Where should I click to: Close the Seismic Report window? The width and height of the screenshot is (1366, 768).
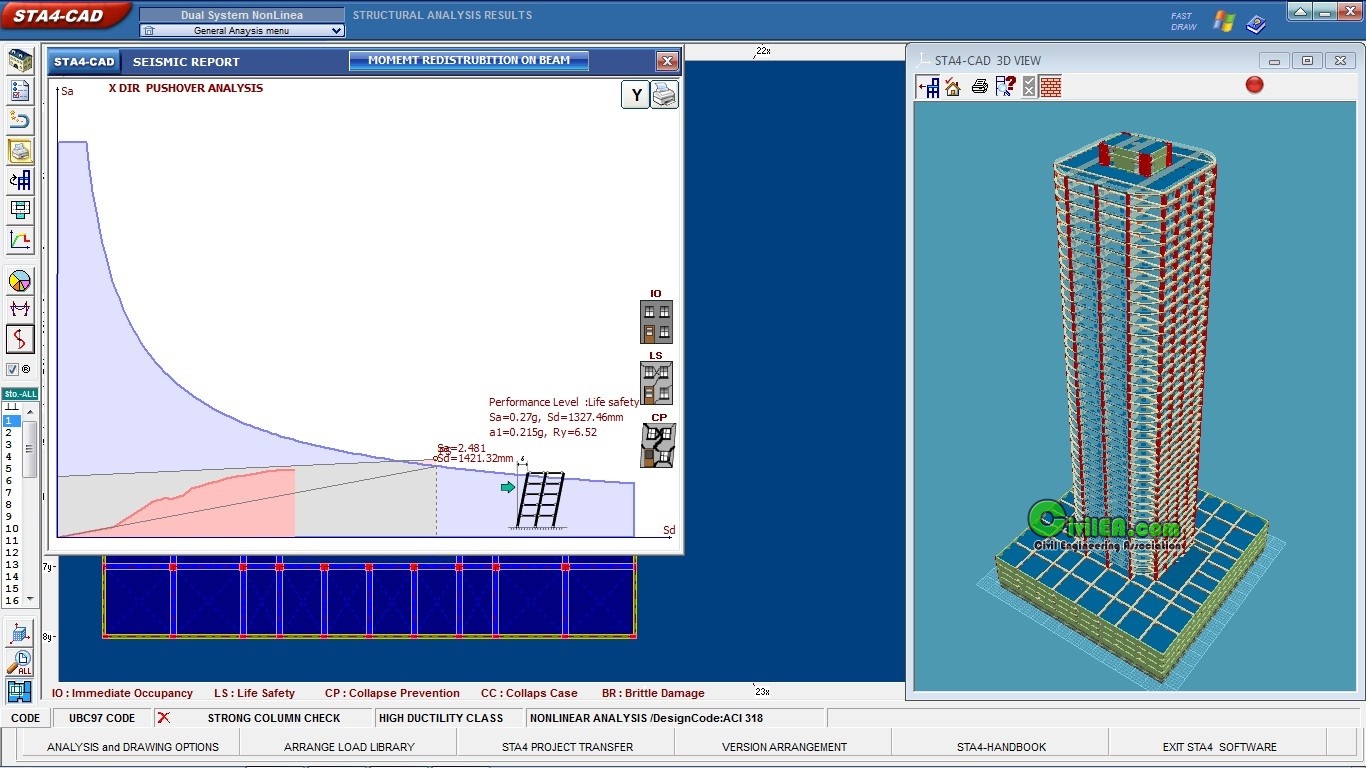point(667,62)
